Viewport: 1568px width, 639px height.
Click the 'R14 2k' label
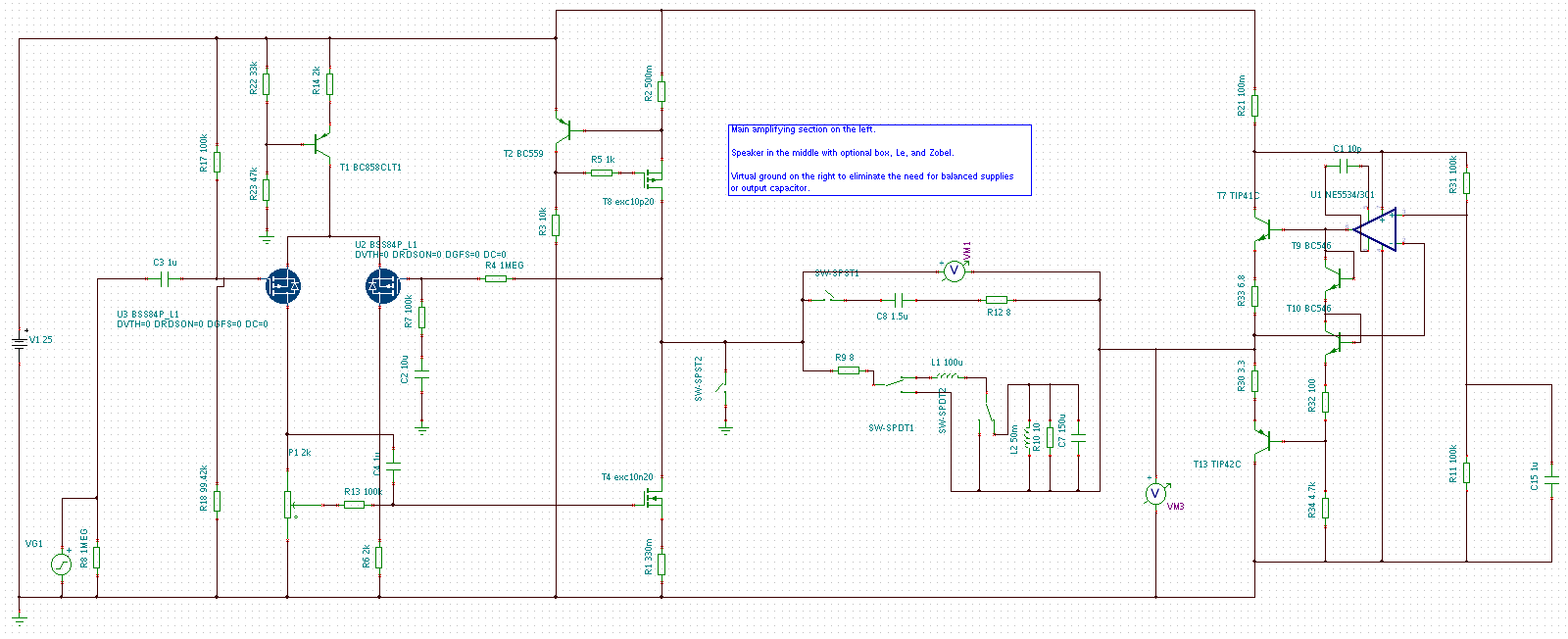point(316,80)
